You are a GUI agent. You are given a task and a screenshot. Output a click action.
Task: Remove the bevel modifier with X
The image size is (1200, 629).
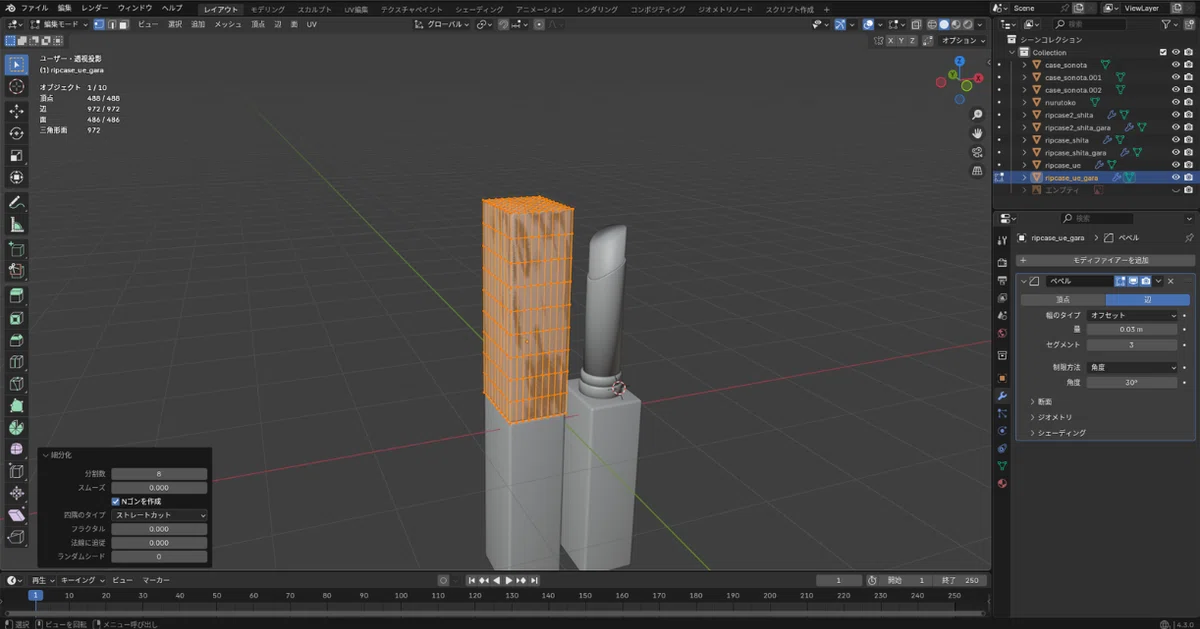click(x=1170, y=281)
